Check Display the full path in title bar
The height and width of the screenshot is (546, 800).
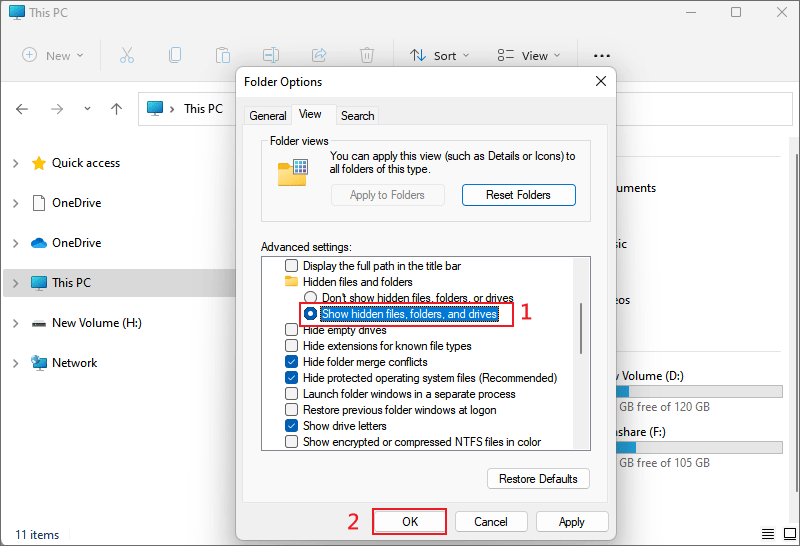(x=291, y=265)
